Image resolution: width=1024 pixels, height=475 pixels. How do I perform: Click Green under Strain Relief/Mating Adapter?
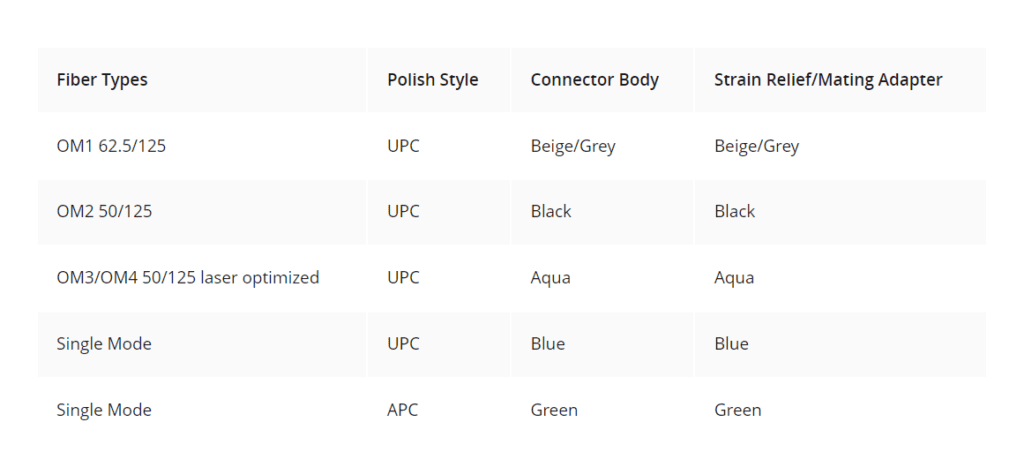coord(738,410)
